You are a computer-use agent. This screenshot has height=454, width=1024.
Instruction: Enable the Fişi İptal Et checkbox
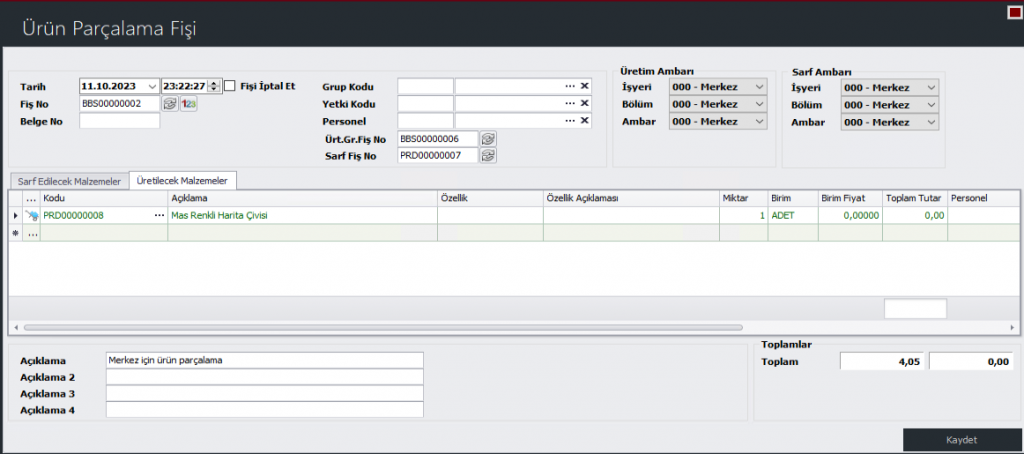[230, 86]
